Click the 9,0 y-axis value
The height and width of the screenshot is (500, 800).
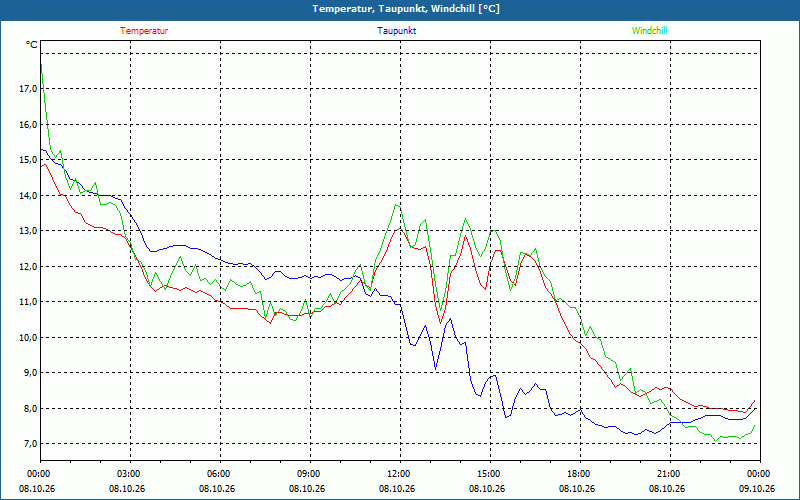click(30, 372)
